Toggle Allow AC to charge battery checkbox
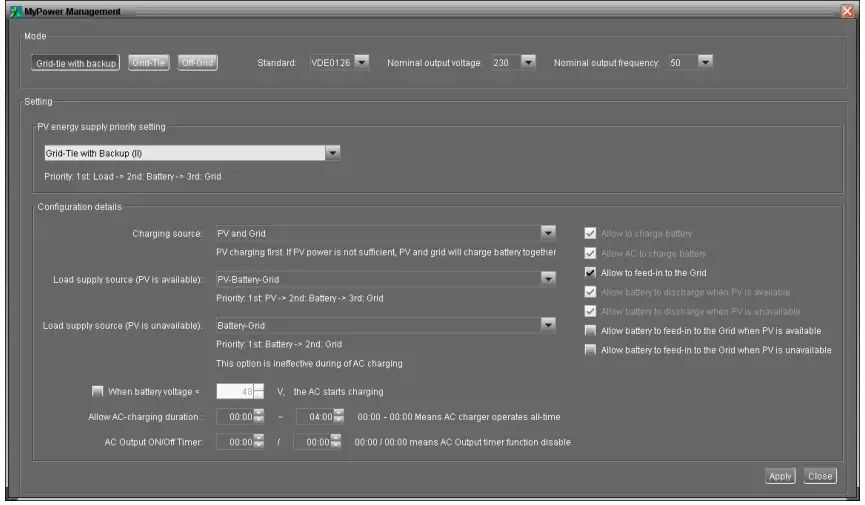The width and height of the screenshot is (865, 505). (x=590, y=253)
